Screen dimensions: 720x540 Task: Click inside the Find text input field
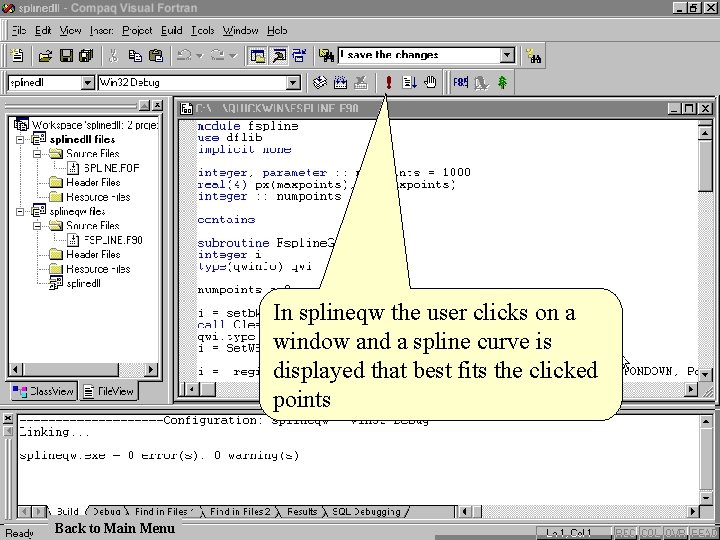[420, 56]
